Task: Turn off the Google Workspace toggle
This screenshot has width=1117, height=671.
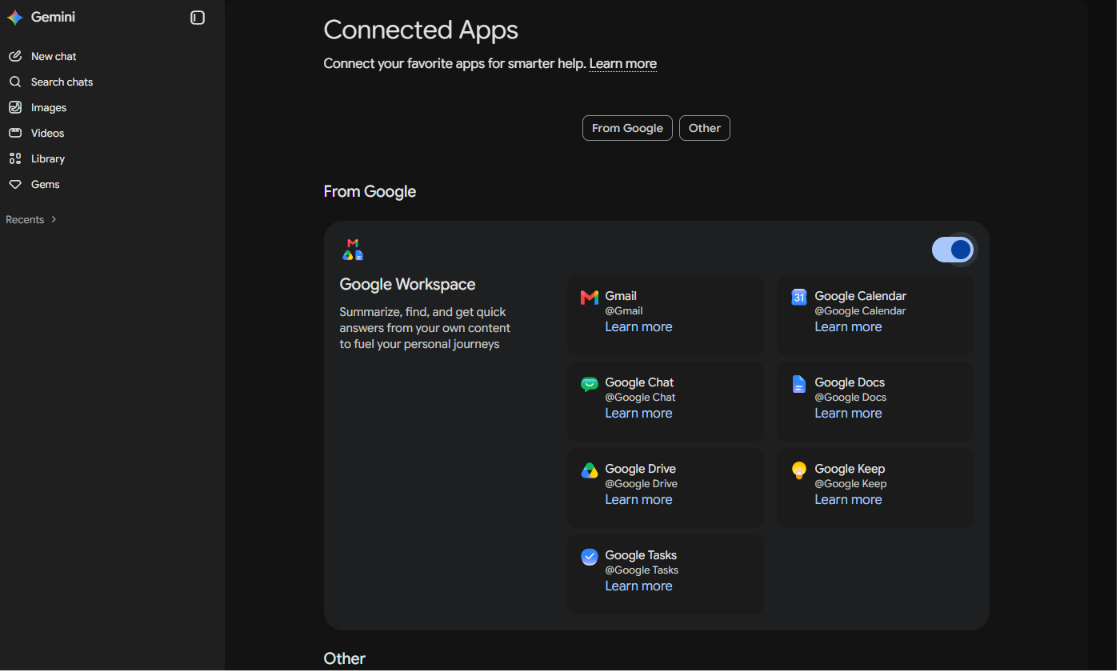Action: click(952, 249)
